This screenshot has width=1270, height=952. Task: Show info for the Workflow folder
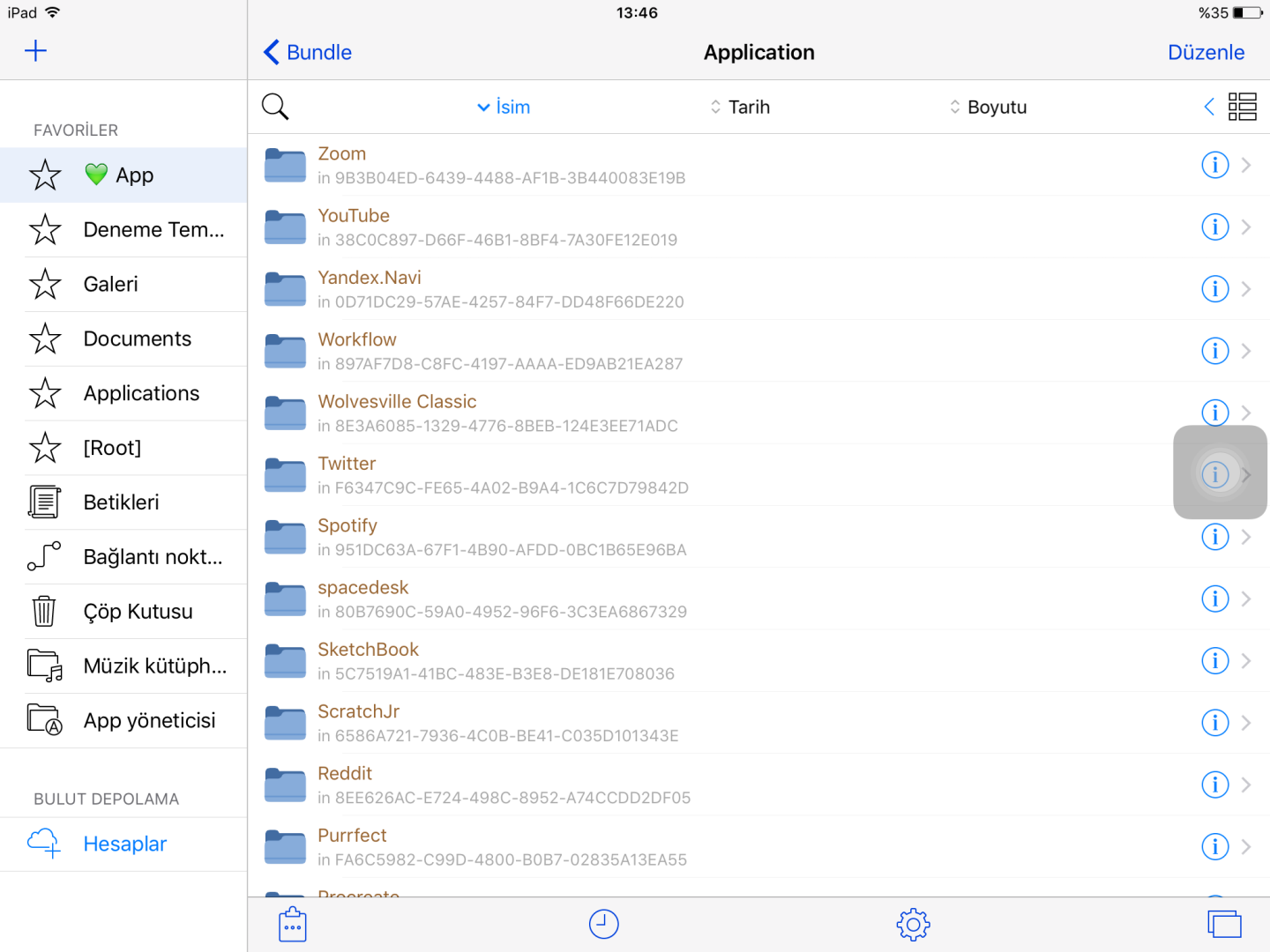(1215, 351)
